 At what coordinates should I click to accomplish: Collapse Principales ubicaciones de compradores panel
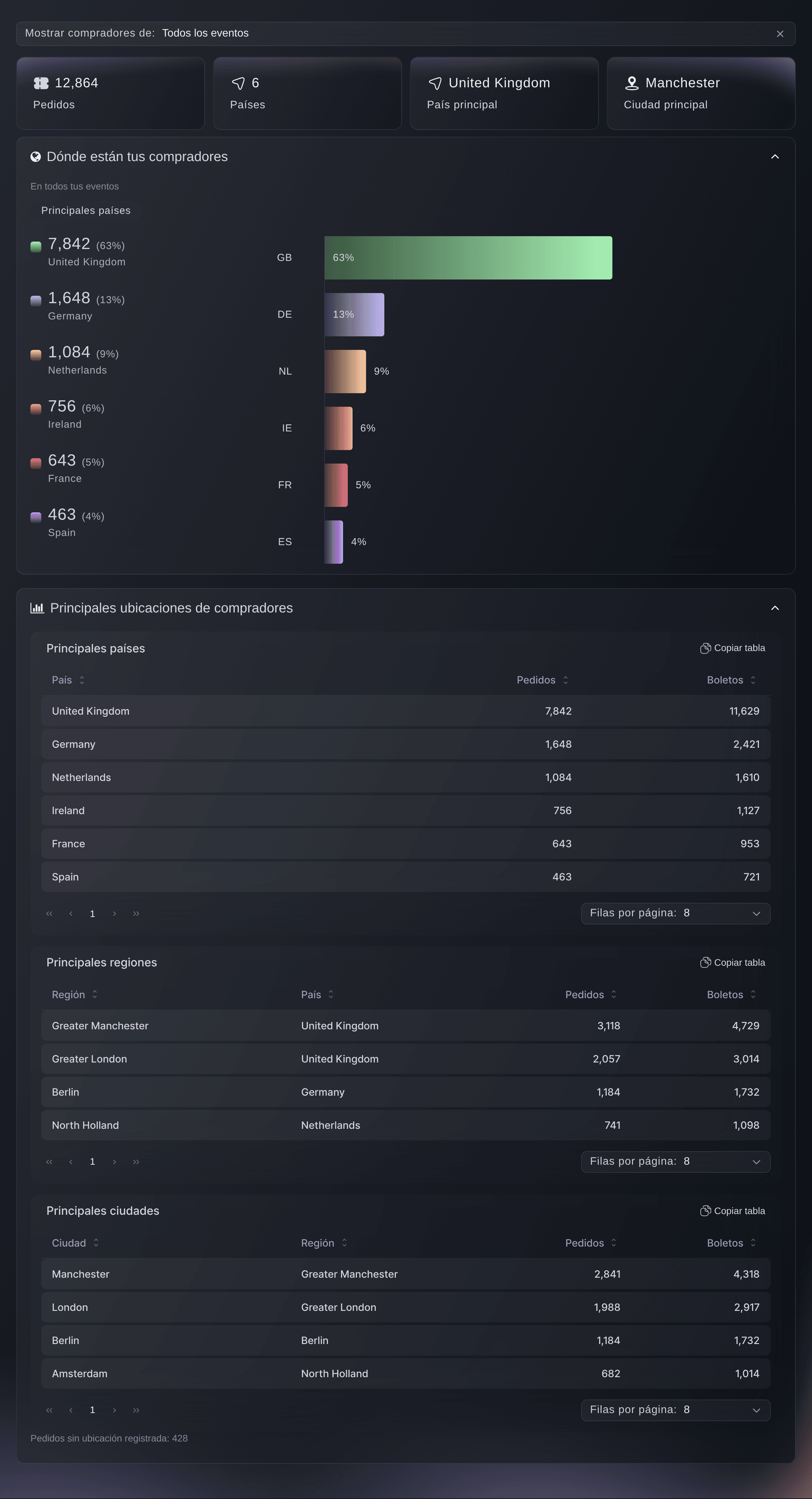(775, 608)
